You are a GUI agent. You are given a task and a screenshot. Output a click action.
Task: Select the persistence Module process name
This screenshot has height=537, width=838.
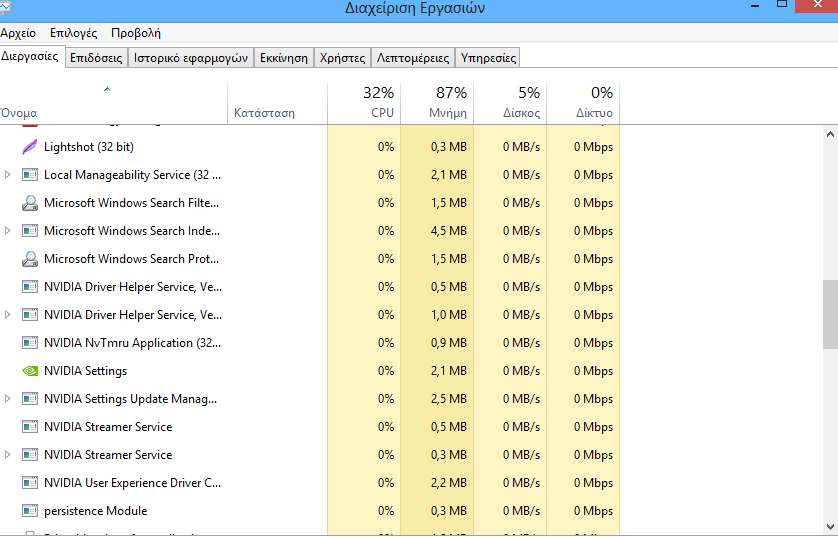coord(96,511)
